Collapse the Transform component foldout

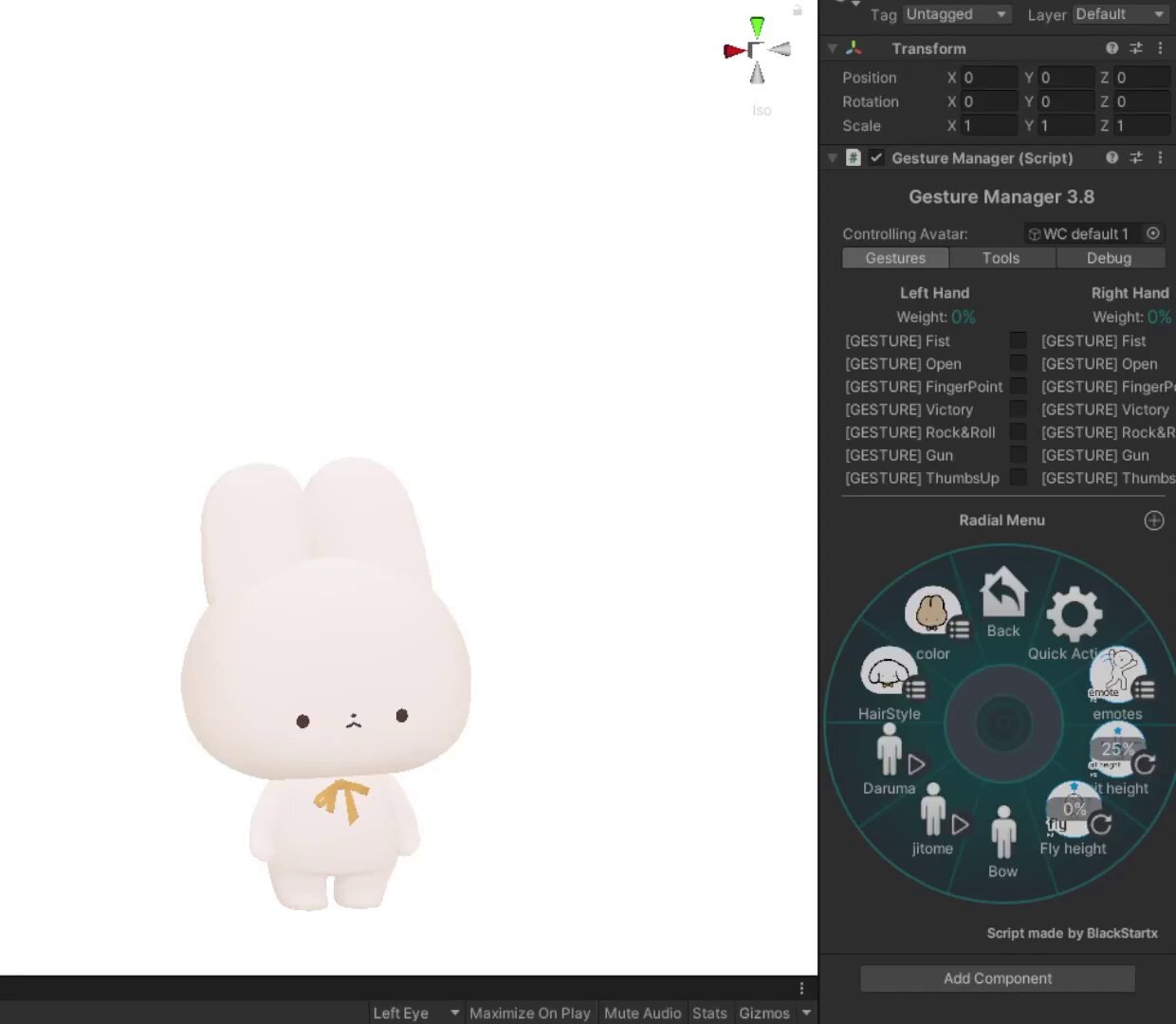[x=833, y=48]
